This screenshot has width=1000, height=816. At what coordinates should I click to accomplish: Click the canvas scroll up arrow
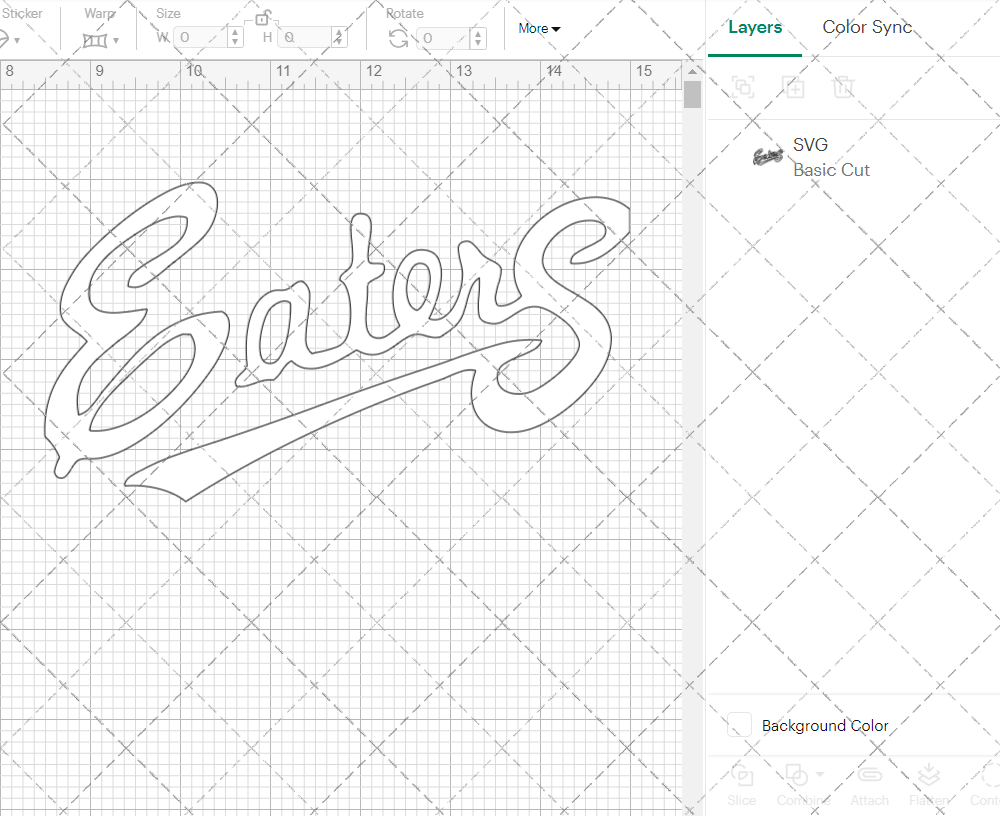[x=692, y=70]
